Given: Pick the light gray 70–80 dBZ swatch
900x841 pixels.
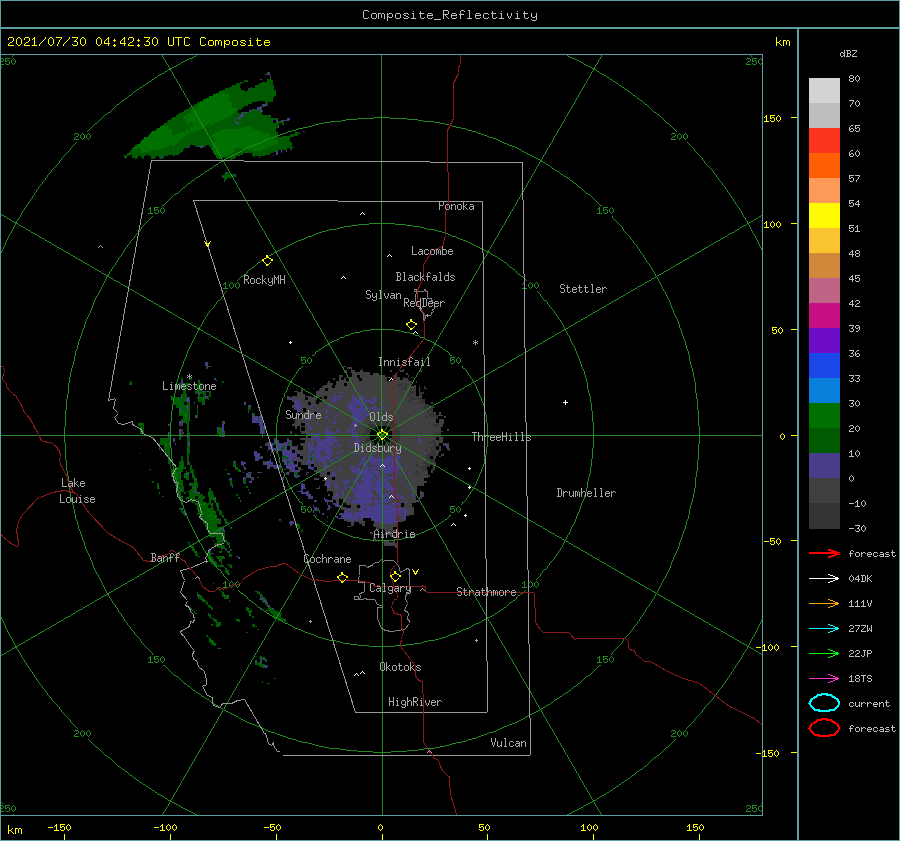Looking at the screenshot, I should [x=824, y=91].
